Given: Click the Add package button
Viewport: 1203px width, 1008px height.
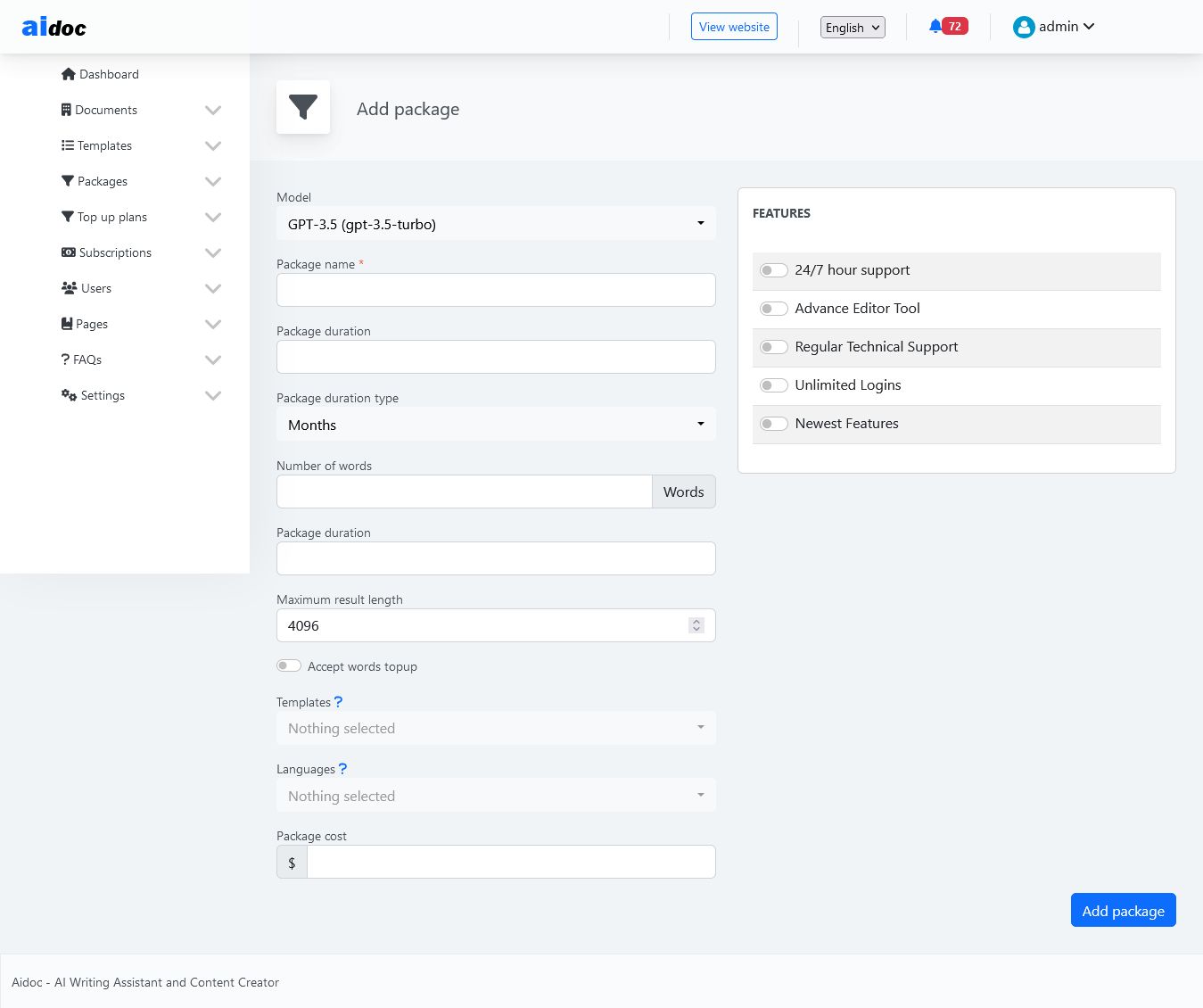Looking at the screenshot, I should point(1123,910).
